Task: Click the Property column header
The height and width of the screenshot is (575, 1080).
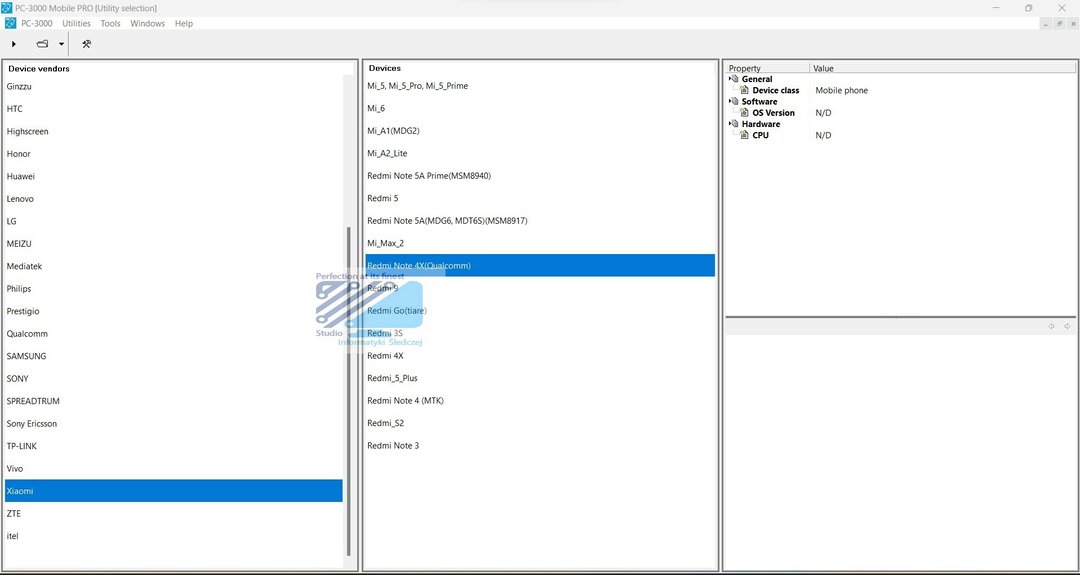Action: tap(767, 68)
